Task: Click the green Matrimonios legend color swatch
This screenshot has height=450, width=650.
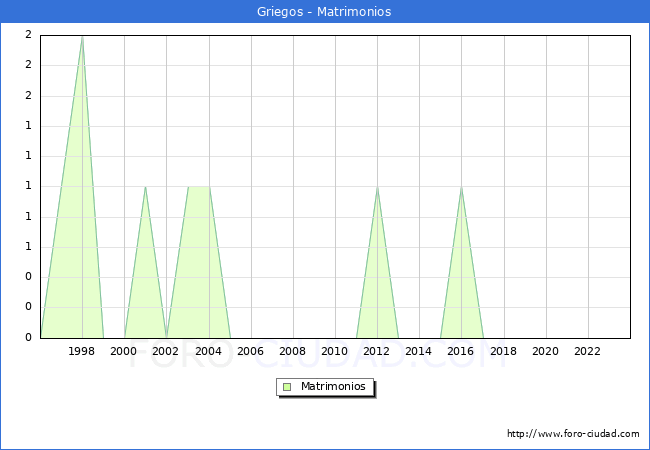Action: [x=287, y=387]
